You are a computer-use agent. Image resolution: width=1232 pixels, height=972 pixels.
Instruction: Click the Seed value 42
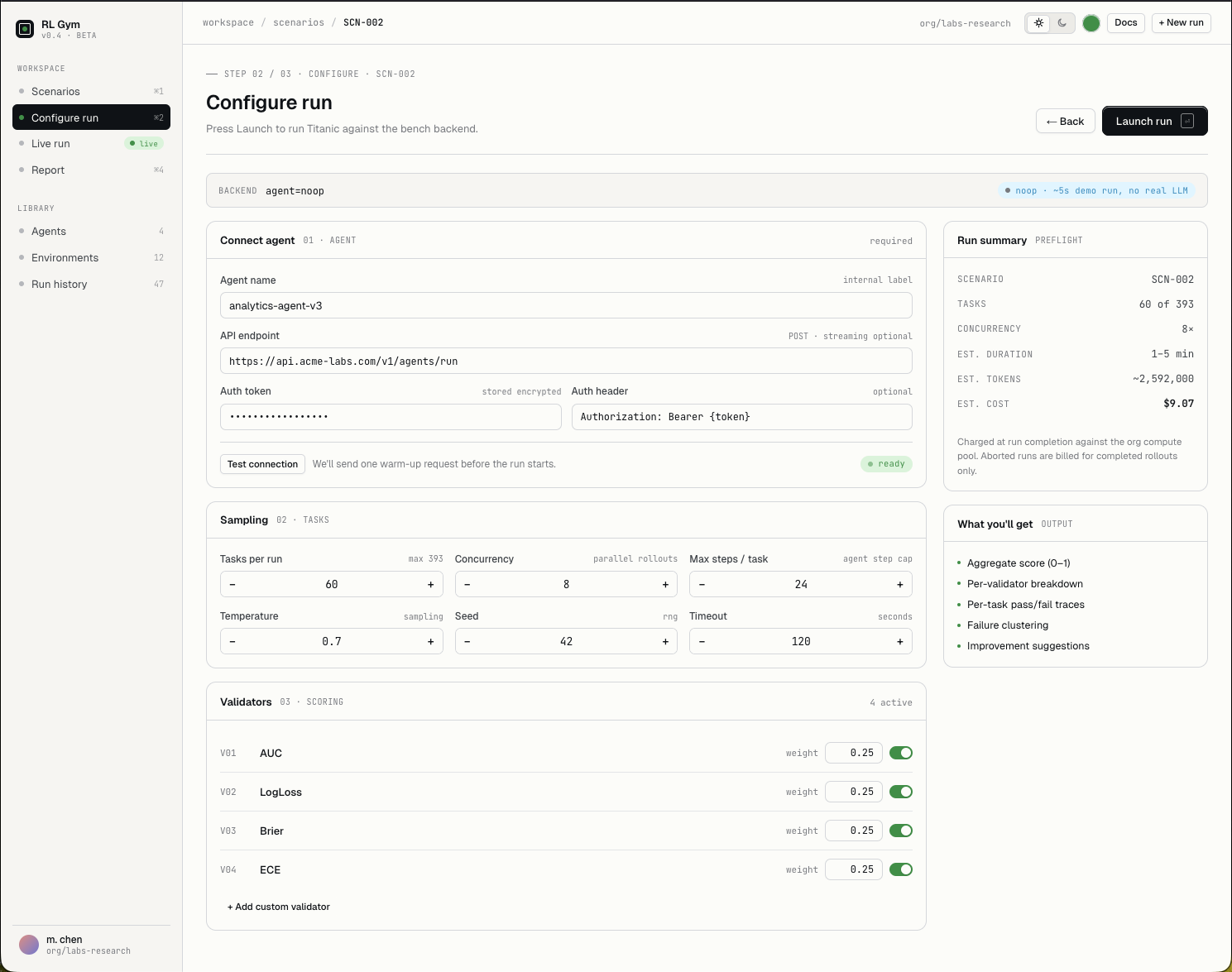[566, 641]
